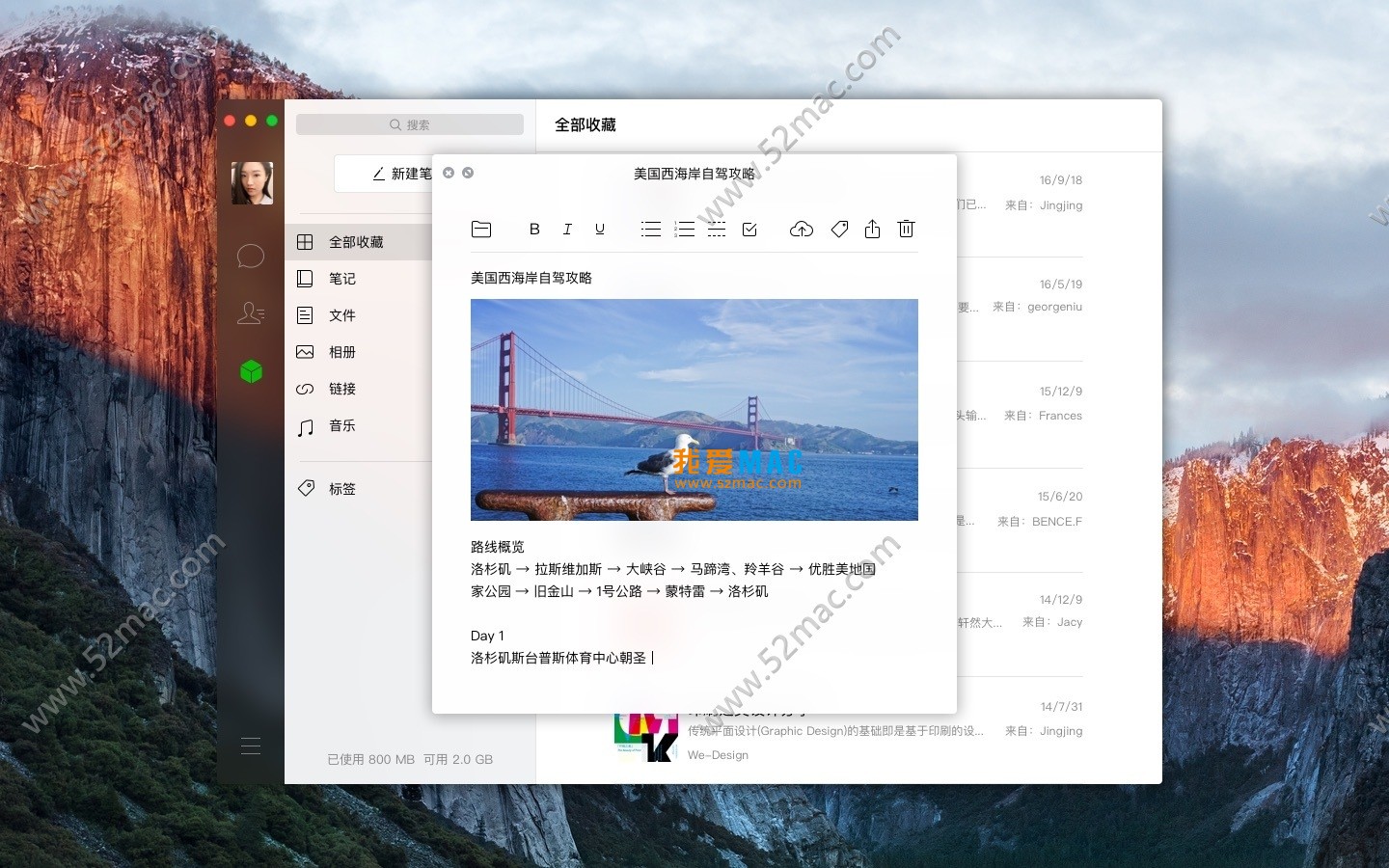The width and height of the screenshot is (1389, 868).
Task: Apply italic formatting to note text
Action: tap(567, 229)
